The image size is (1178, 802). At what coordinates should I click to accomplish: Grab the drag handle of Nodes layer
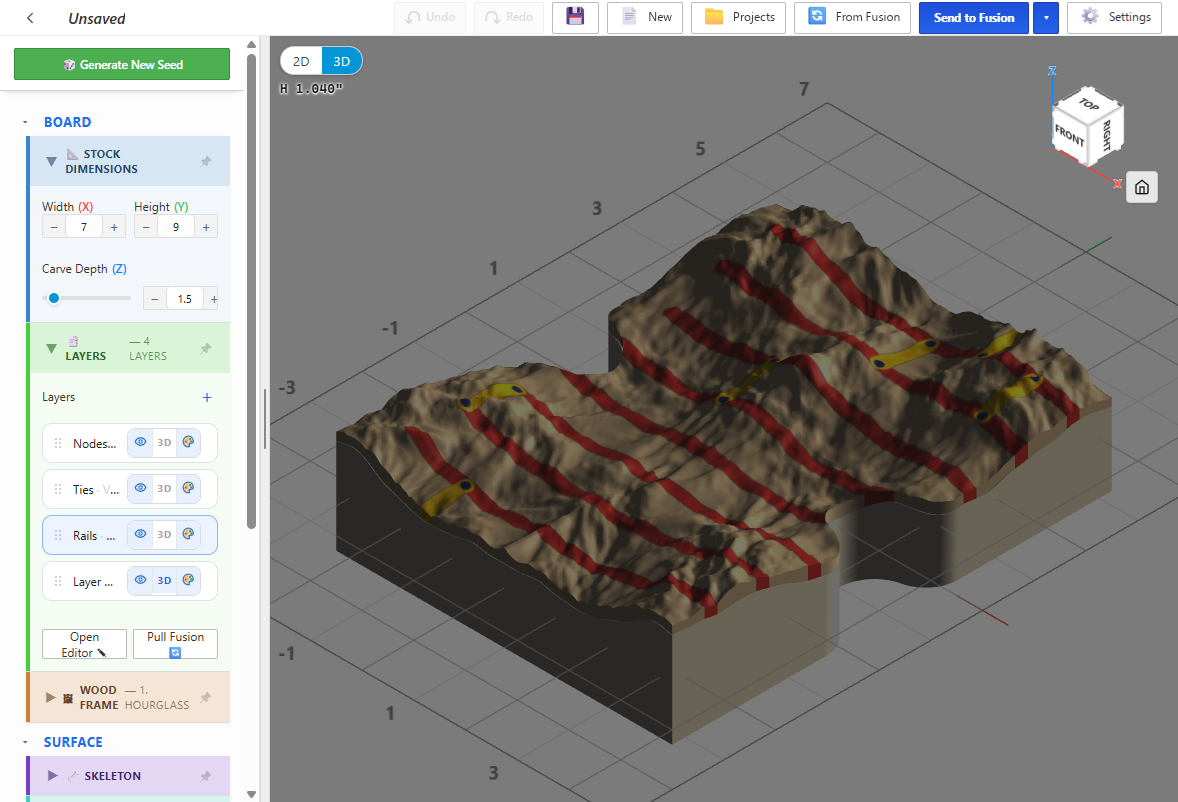[x=58, y=444]
